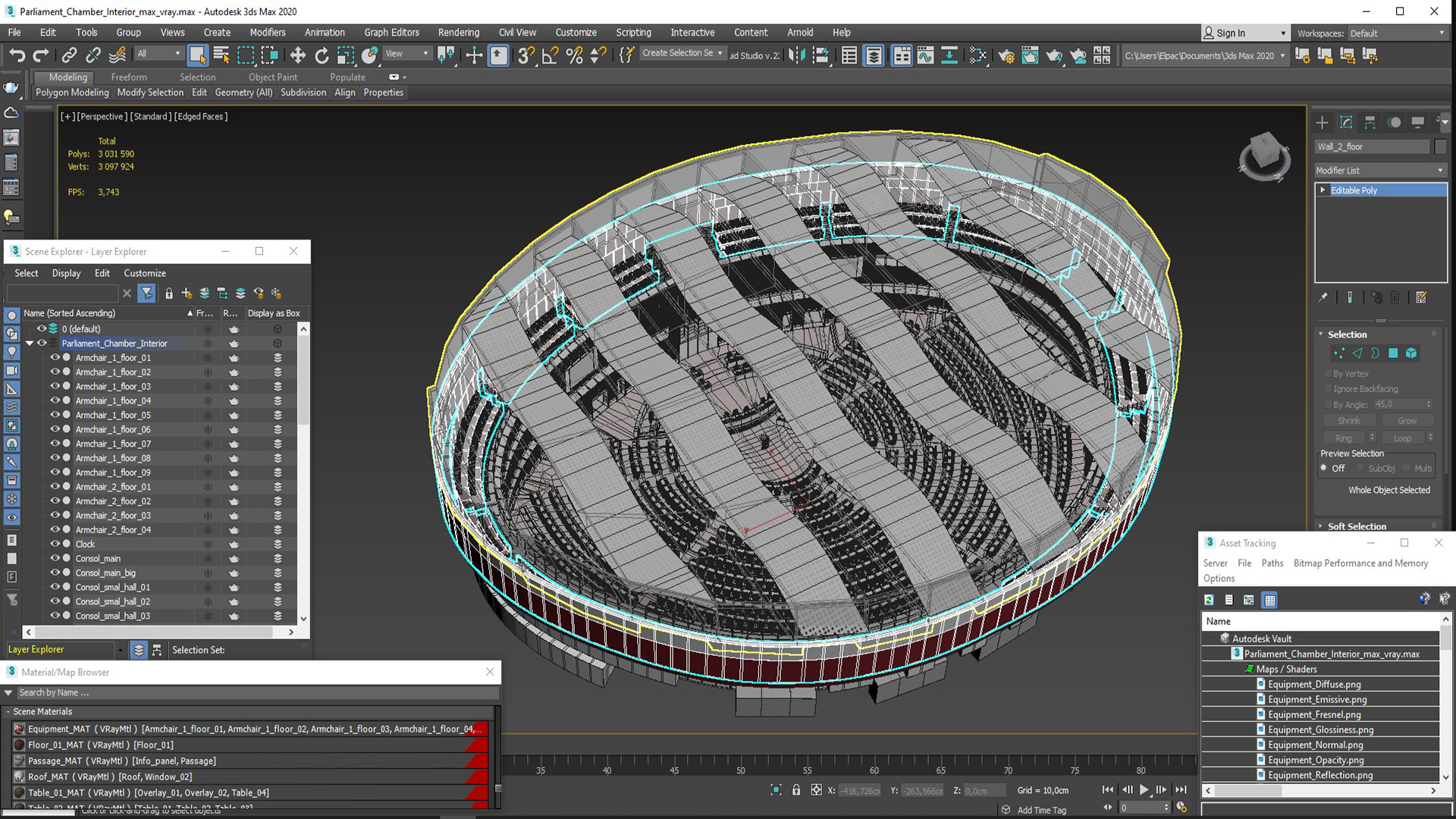The height and width of the screenshot is (819, 1456).
Task: Open Create Selection Set dropdown
Action: point(682,53)
